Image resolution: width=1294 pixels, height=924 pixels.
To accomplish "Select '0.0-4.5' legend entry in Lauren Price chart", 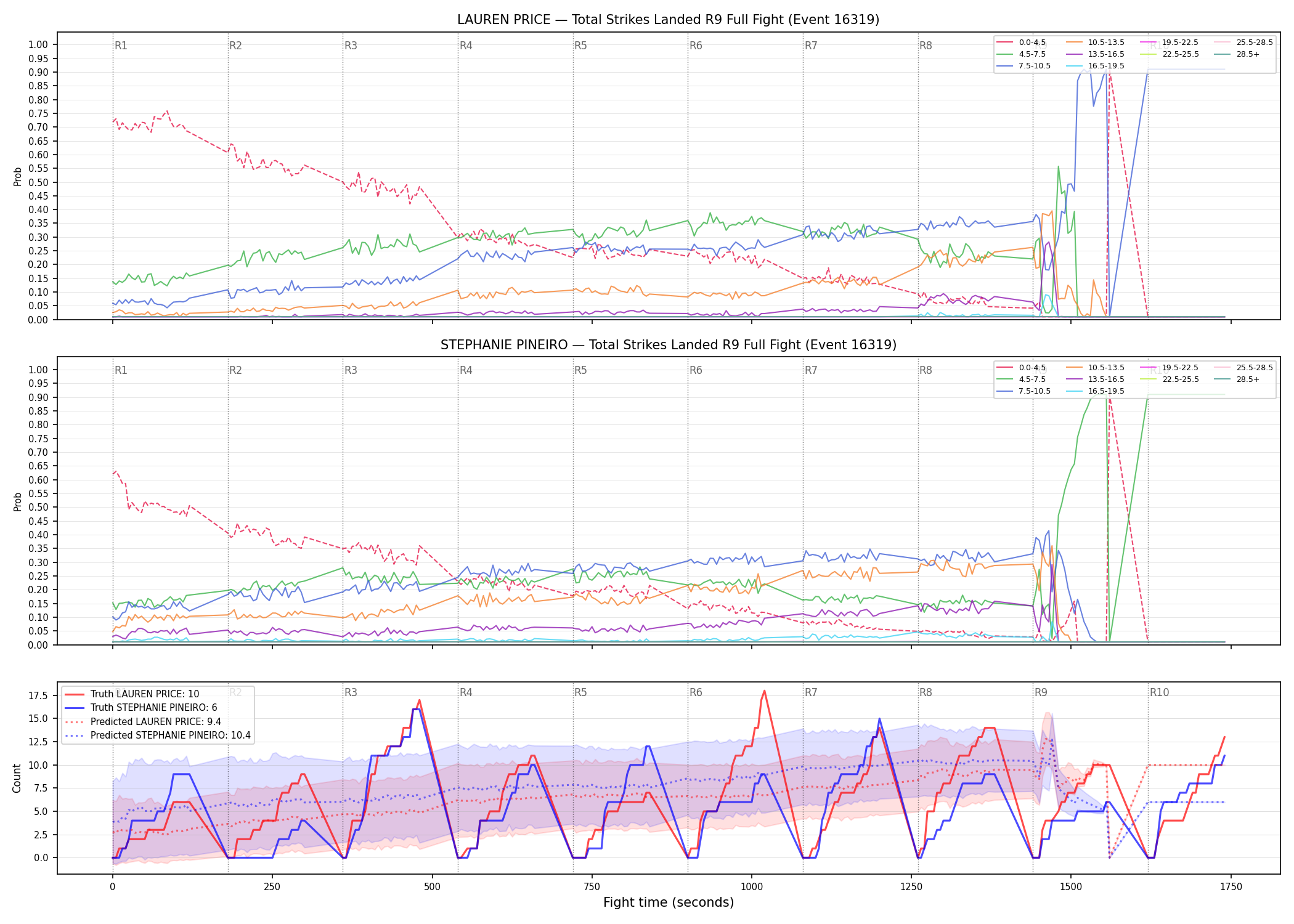I will (x=1021, y=43).
